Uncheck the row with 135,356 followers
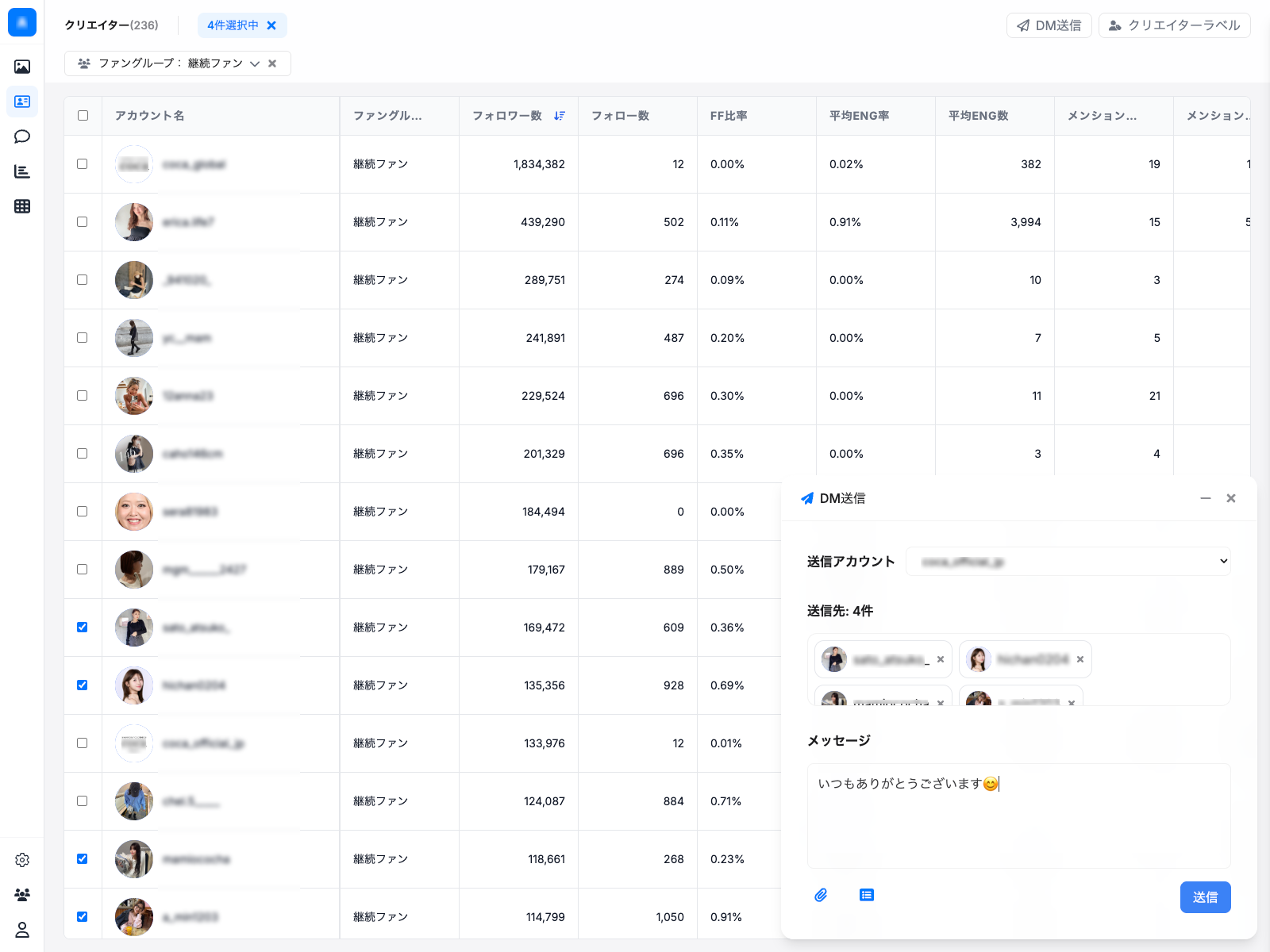The image size is (1270, 952). pos(83,685)
